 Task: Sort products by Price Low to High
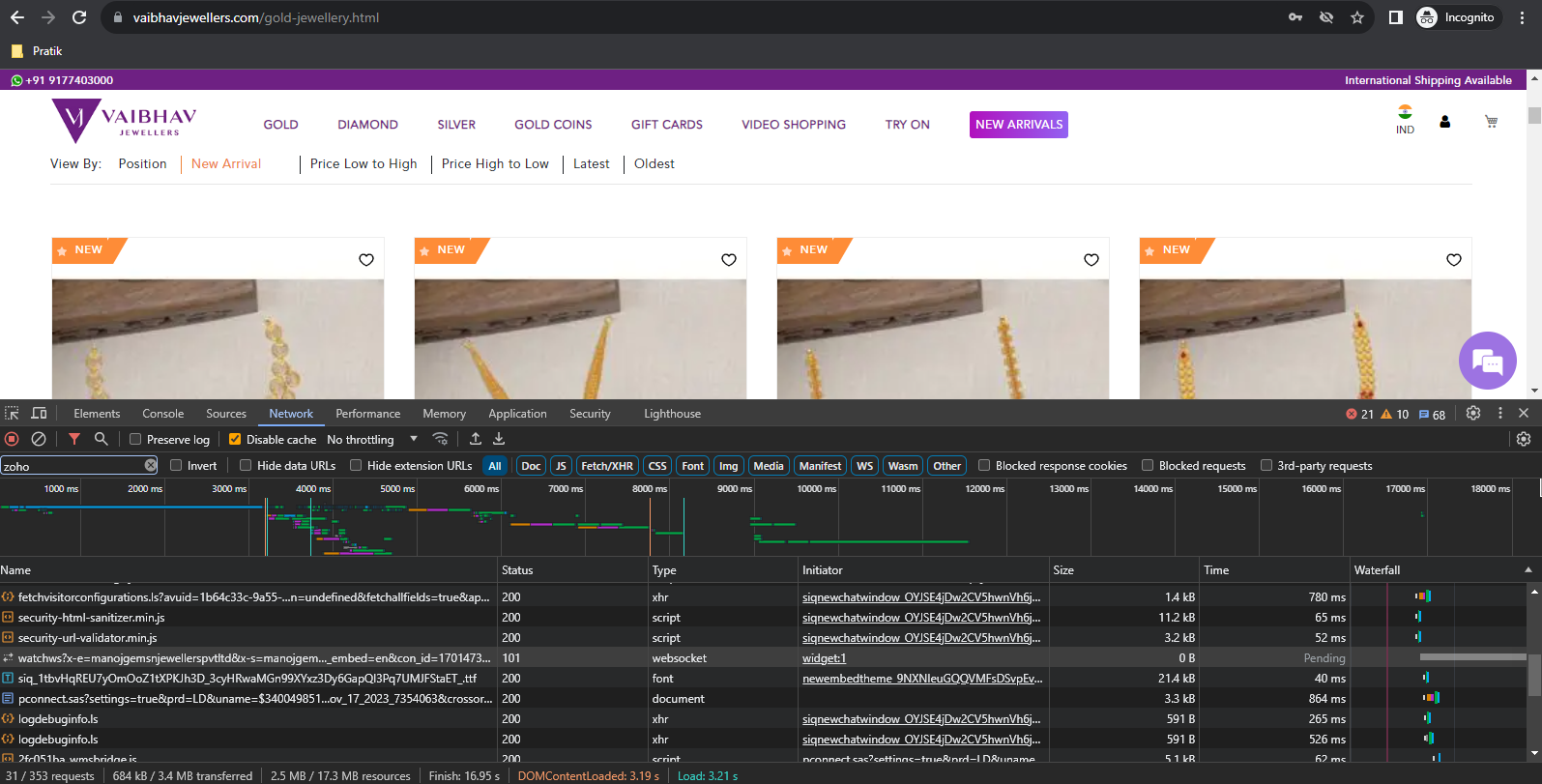pyautogui.click(x=364, y=164)
